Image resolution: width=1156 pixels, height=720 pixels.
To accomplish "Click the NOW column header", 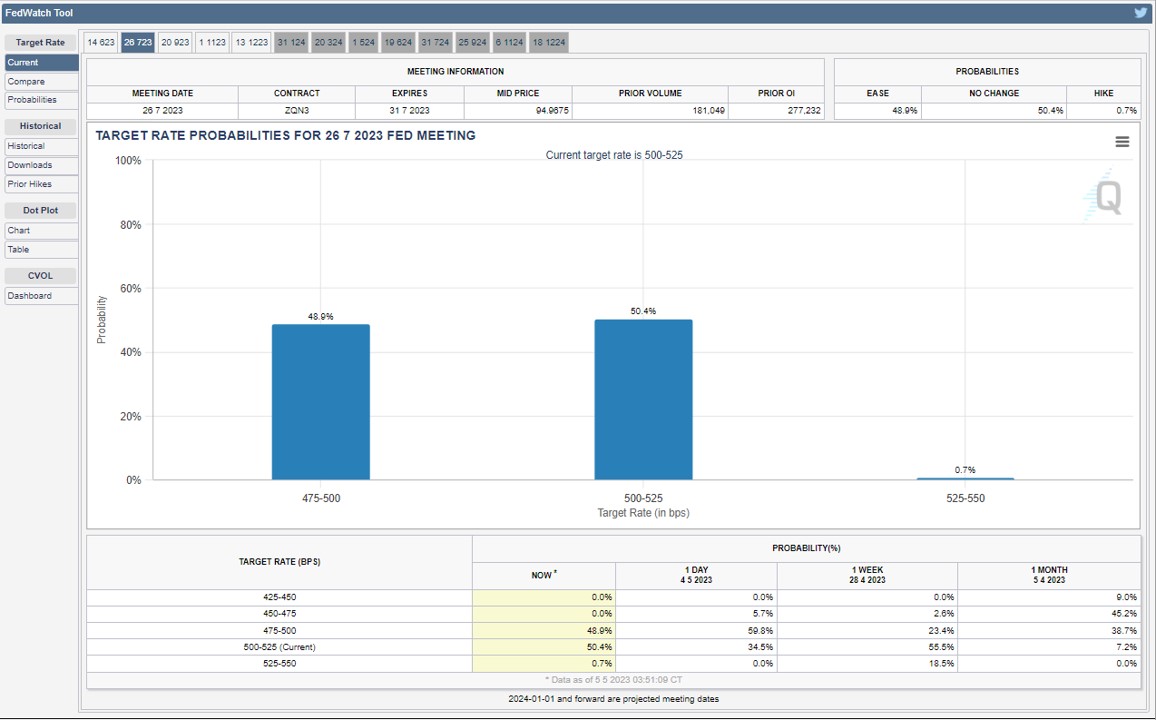I will [544, 576].
